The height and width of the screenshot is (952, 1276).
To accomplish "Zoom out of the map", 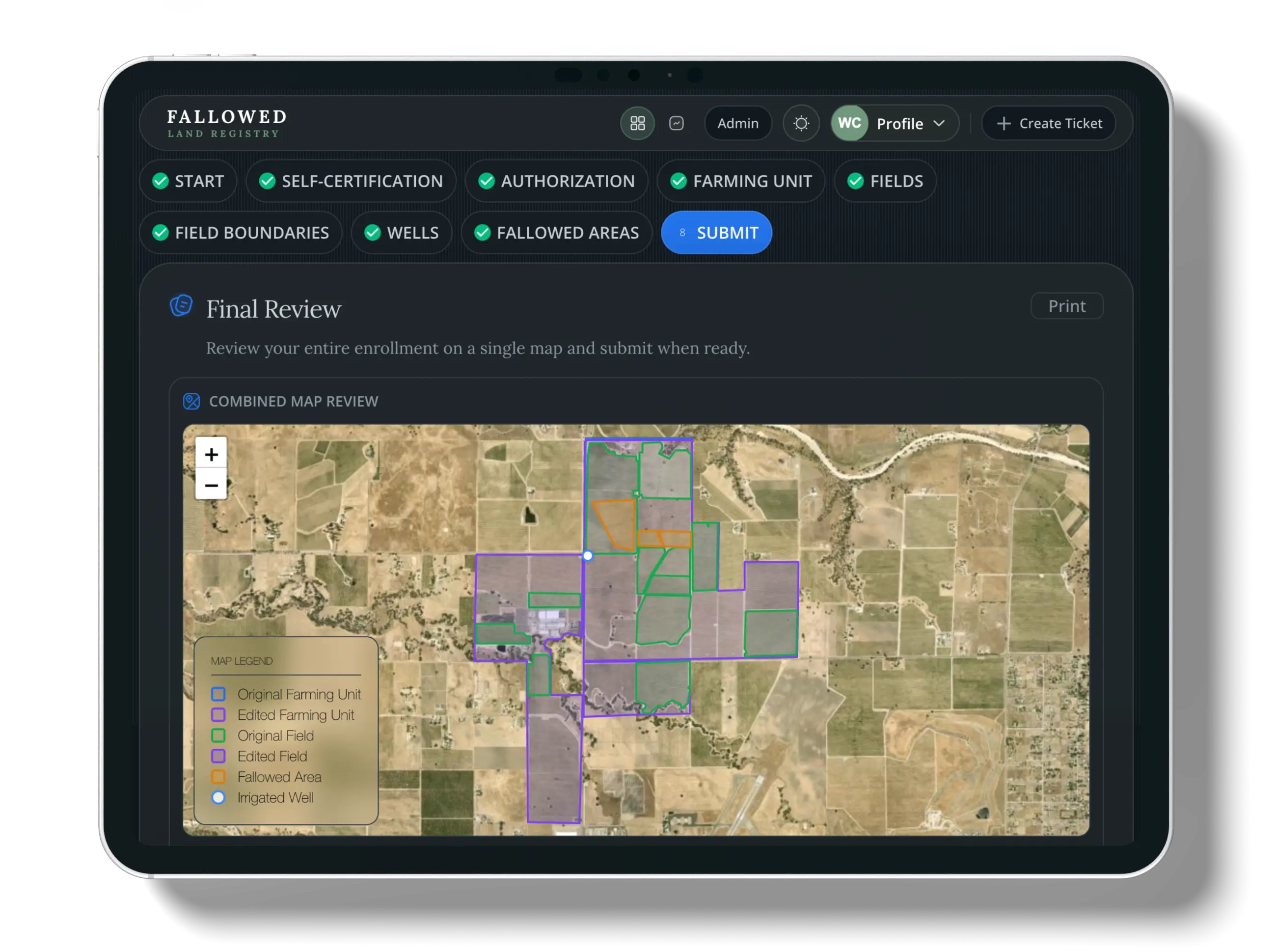I will pos(211,485).
